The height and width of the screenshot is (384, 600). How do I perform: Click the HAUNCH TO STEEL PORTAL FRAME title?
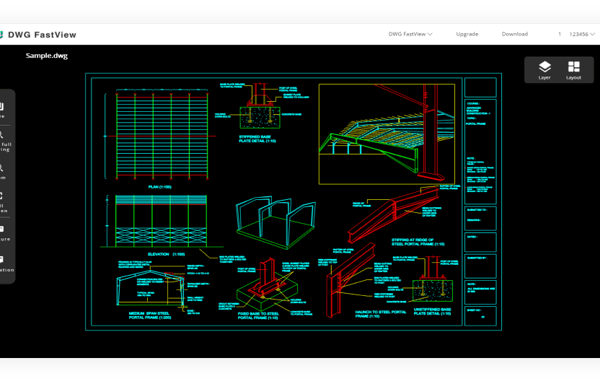tap(380, 314)
